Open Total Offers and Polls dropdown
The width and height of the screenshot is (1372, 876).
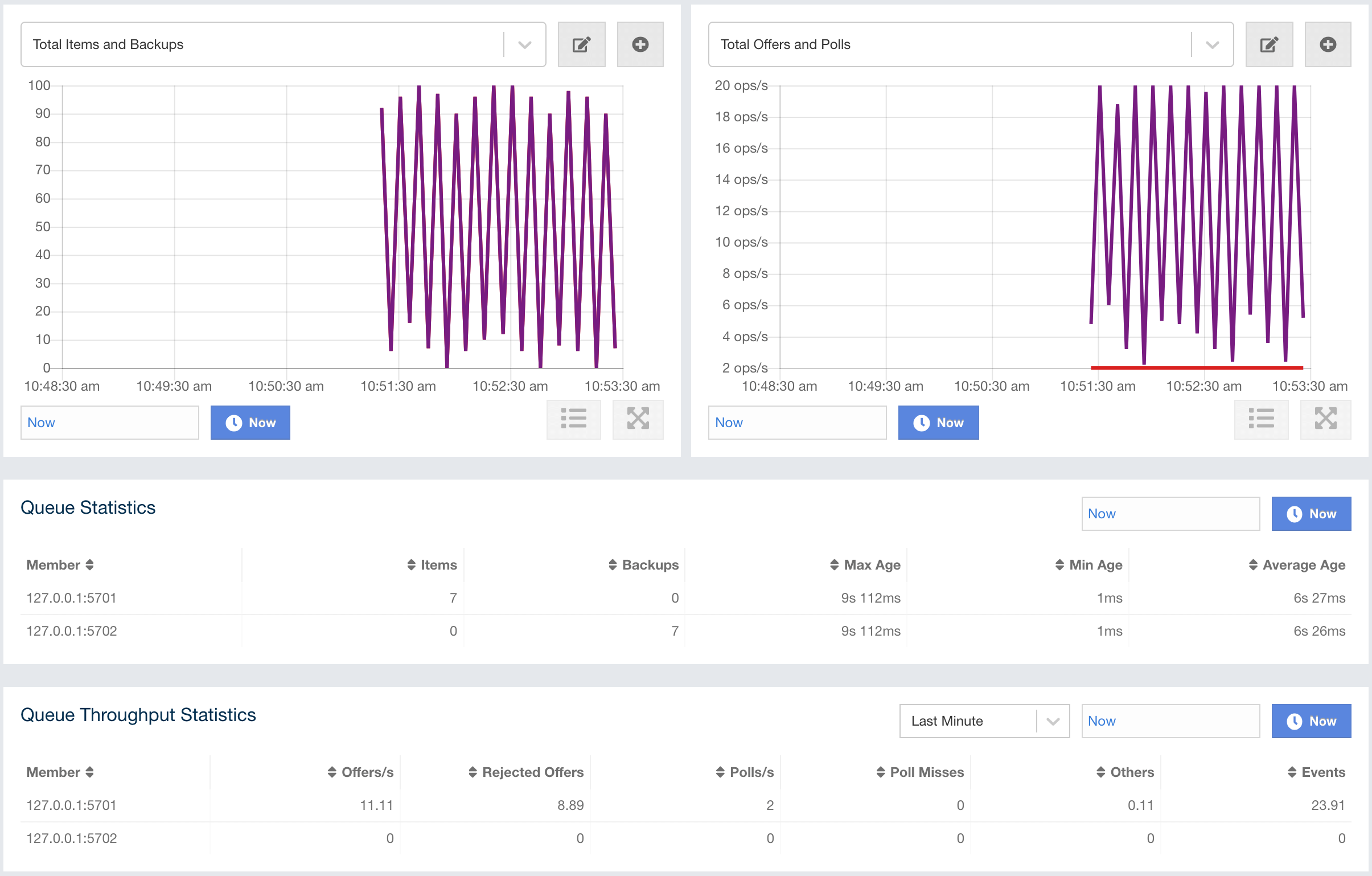pyautogui.click(x=1212, y=44)
